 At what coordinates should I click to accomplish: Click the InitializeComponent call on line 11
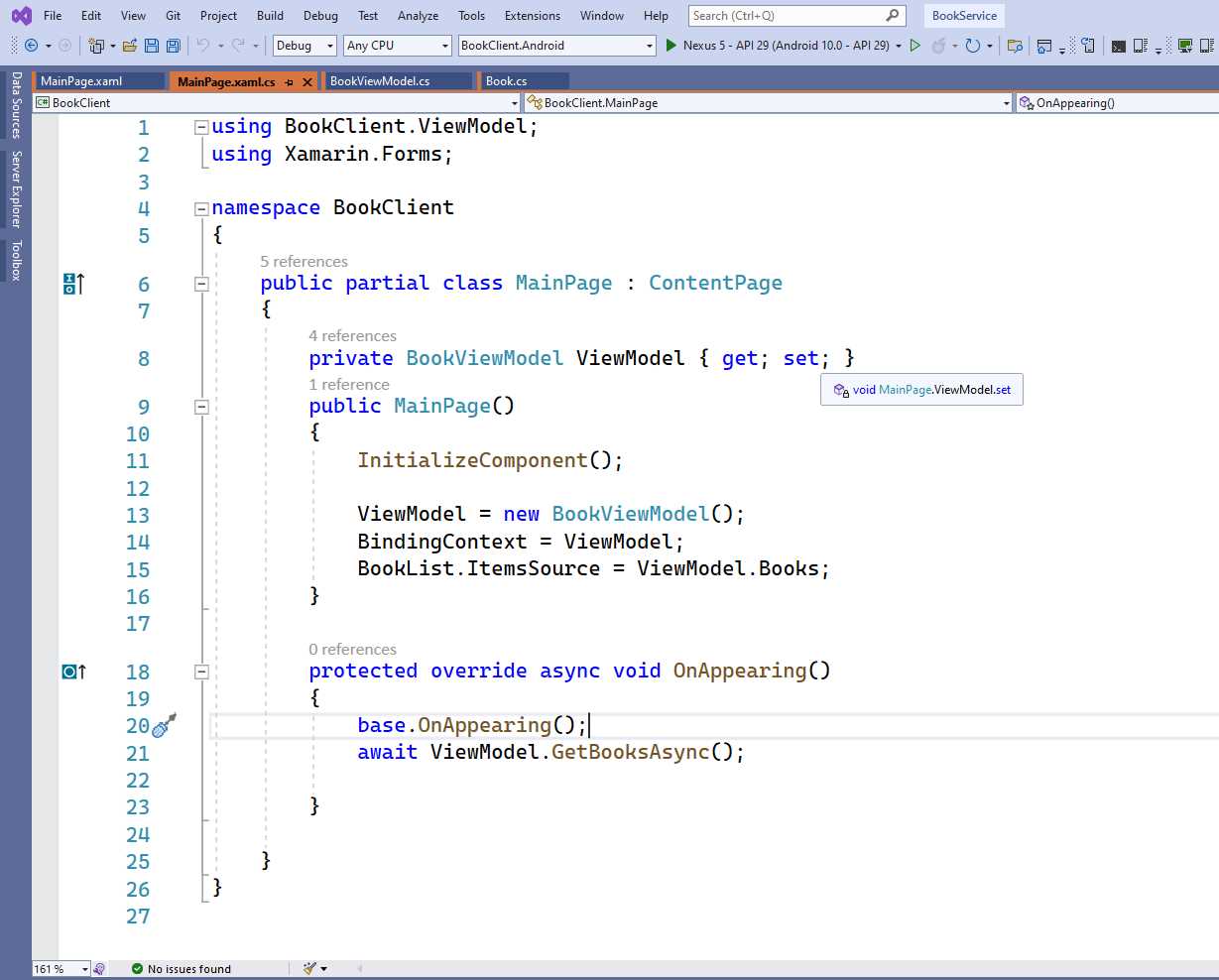pyautogui.click(x=472, y=460)
